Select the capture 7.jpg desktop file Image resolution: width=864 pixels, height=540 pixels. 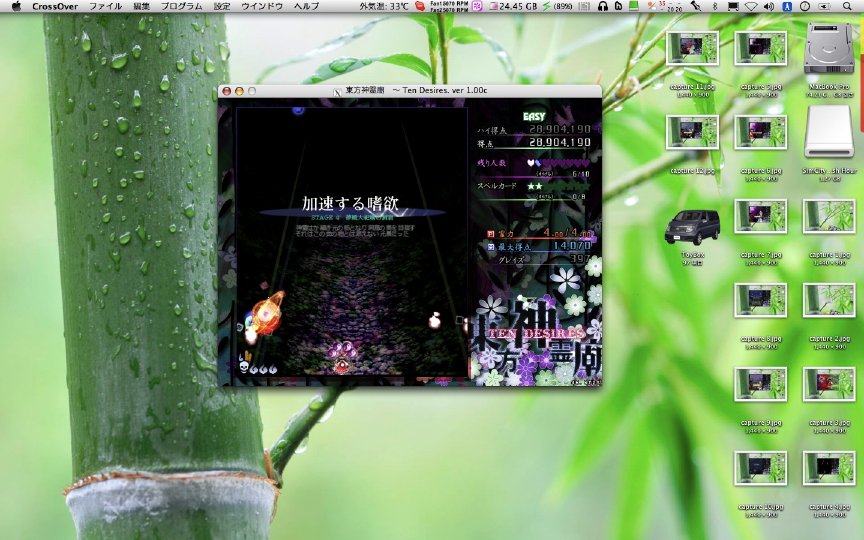[x=760, y=217]
